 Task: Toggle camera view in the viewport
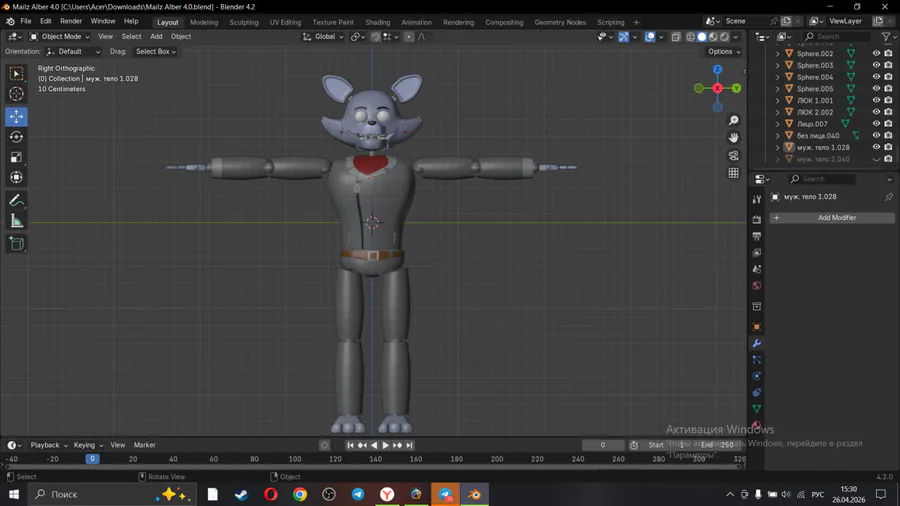(733, 156)
